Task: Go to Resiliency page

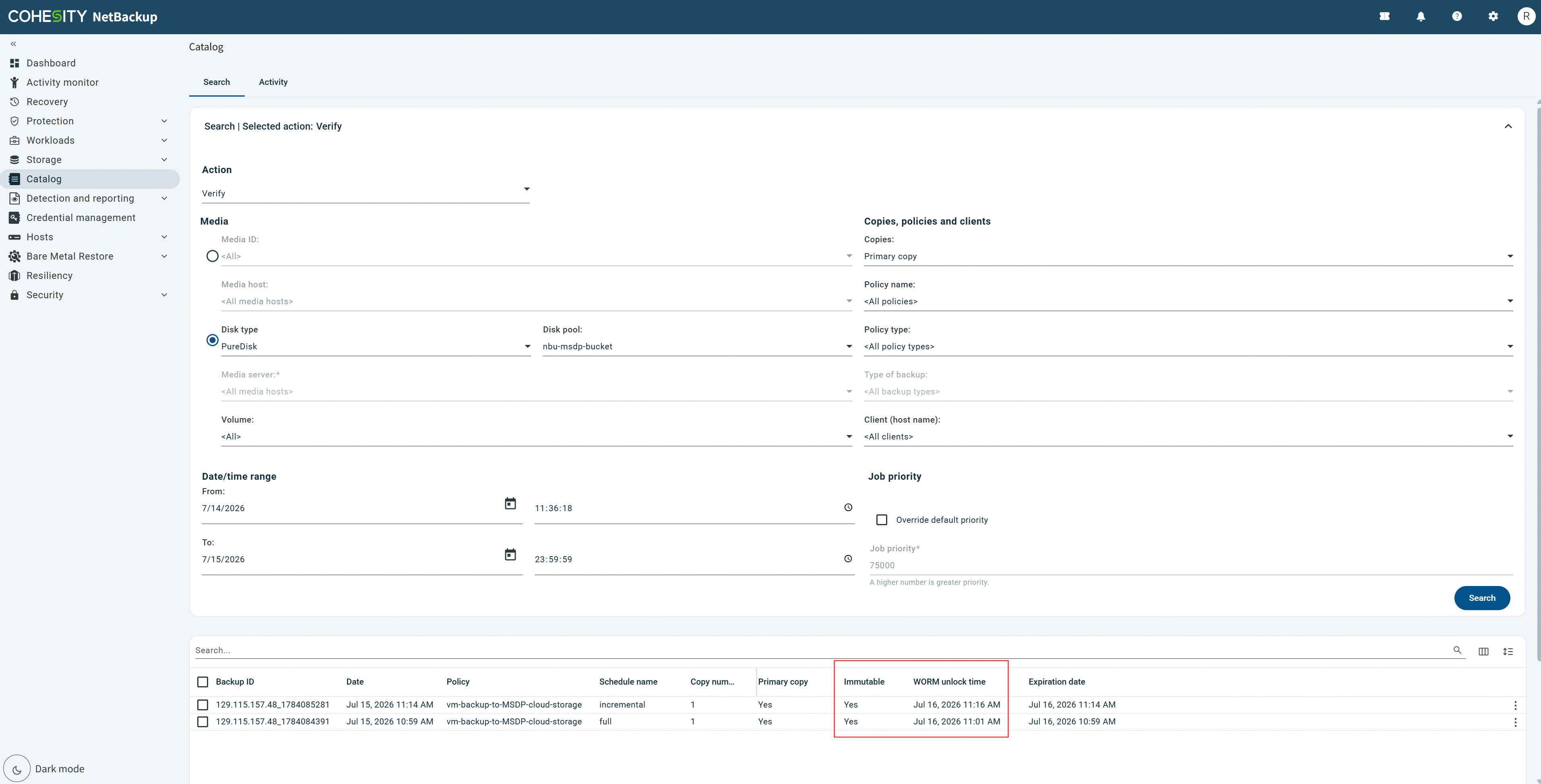Action: 49,276
